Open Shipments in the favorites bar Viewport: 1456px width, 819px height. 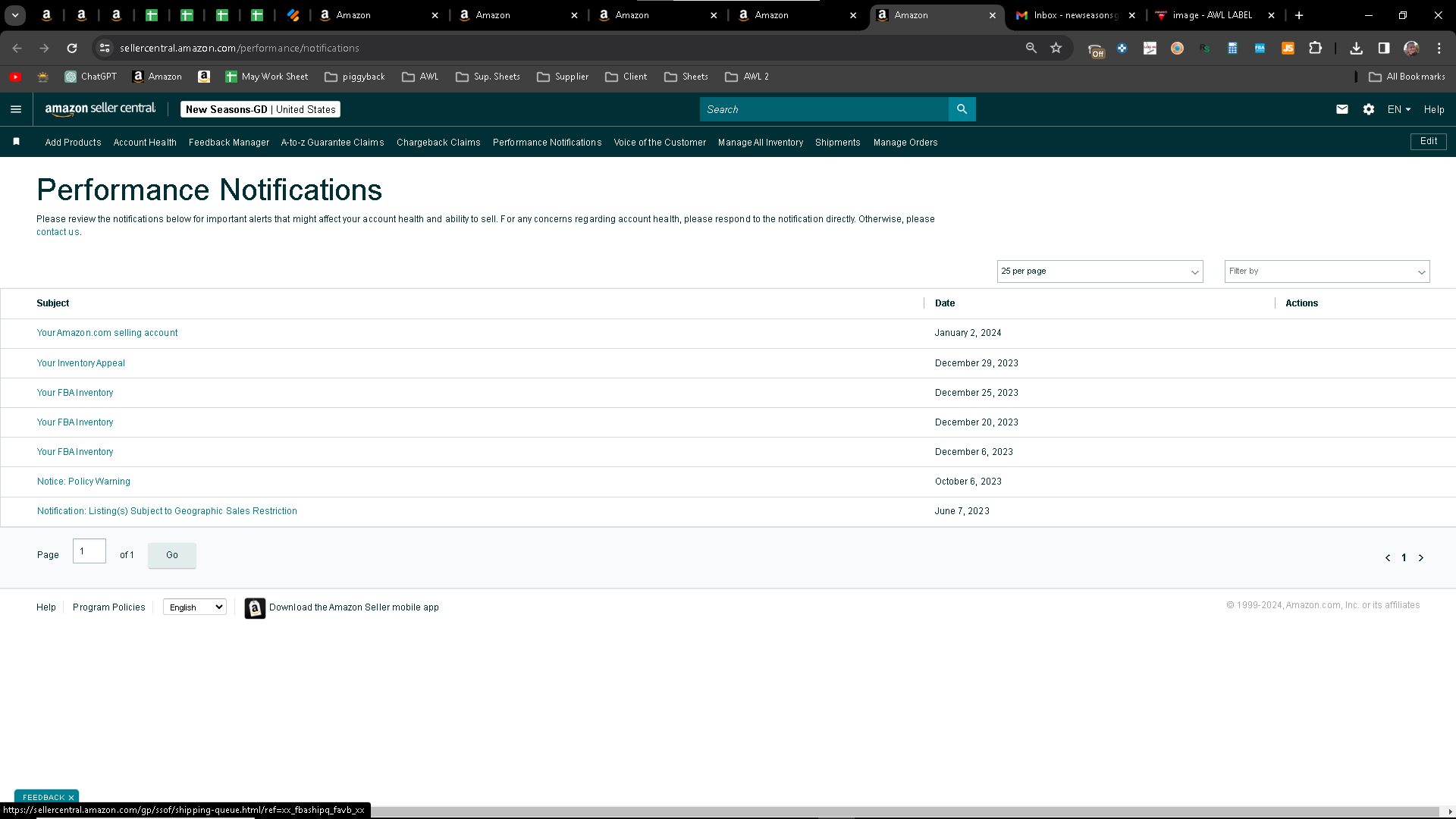click(838, 143)
